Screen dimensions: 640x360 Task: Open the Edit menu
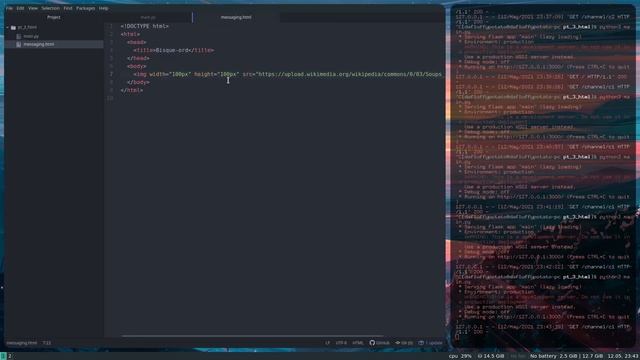click(20, 8)
